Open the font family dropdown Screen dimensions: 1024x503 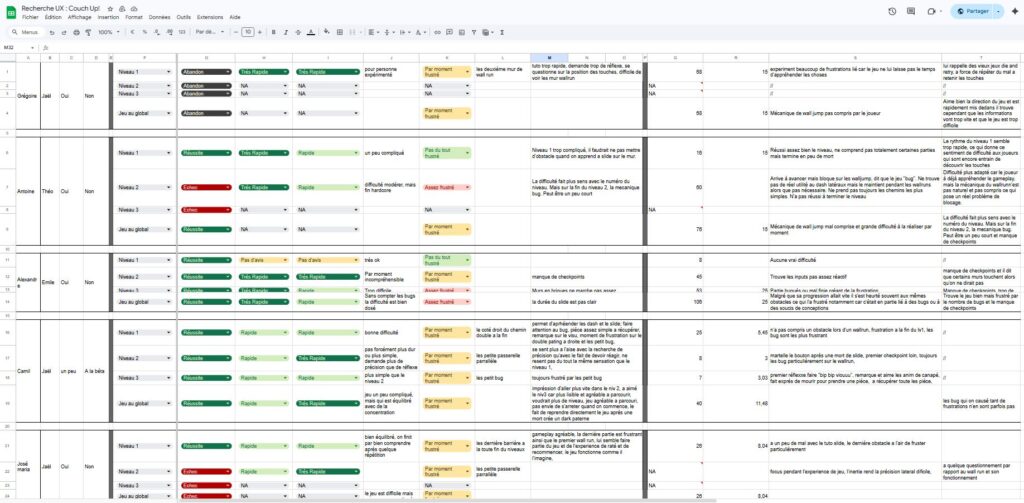(x=210, y=32)
